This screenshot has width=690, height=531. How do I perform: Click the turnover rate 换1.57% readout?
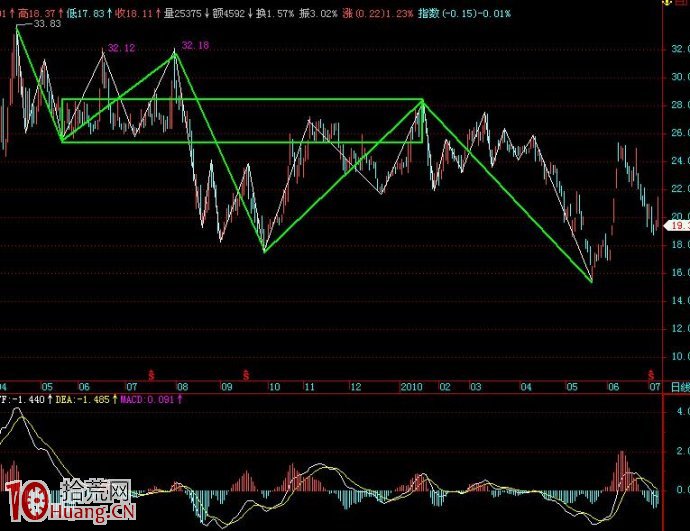point(275,14)
